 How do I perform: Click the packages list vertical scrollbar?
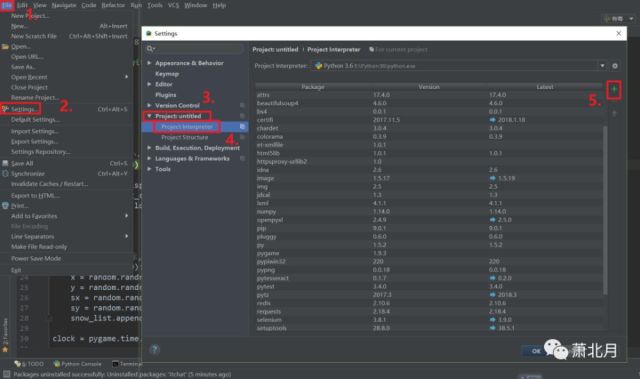605,210
